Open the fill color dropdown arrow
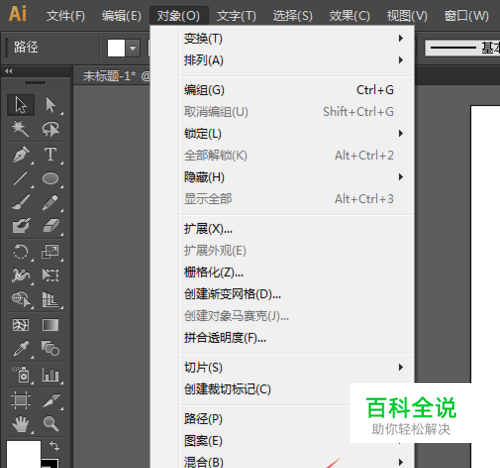This screenshot has width=500, height=468. (x=133, y=48)
